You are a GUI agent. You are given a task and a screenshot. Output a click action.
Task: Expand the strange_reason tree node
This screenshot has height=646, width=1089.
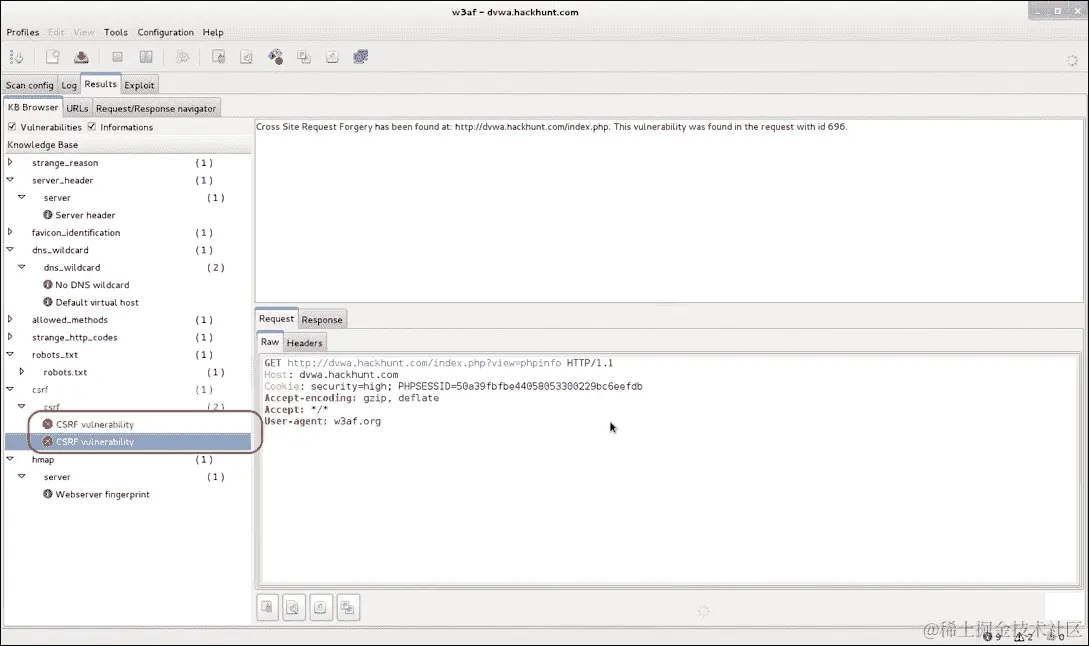(x=10, y=162)
